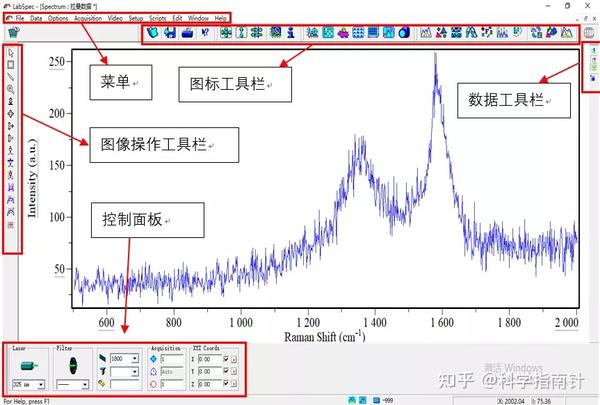
Task: Select the rectangle tool in left toolbar
Action: click(11, 65)
